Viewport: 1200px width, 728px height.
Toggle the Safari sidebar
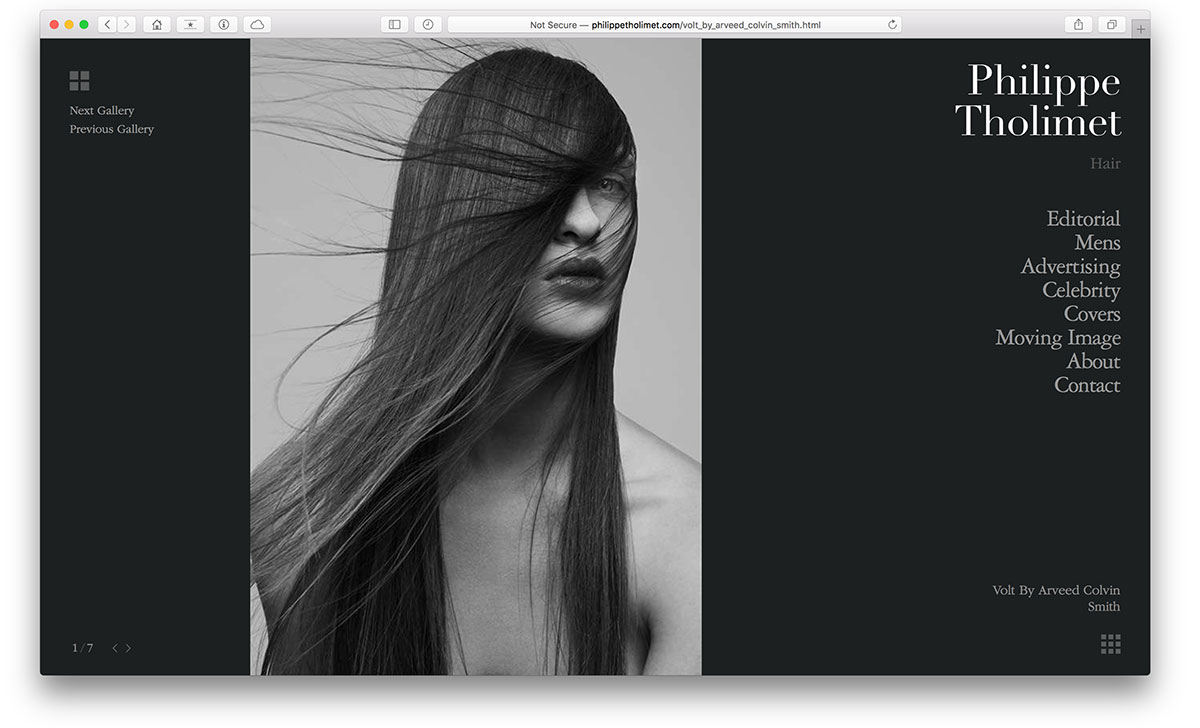click(x=394, y=24)
